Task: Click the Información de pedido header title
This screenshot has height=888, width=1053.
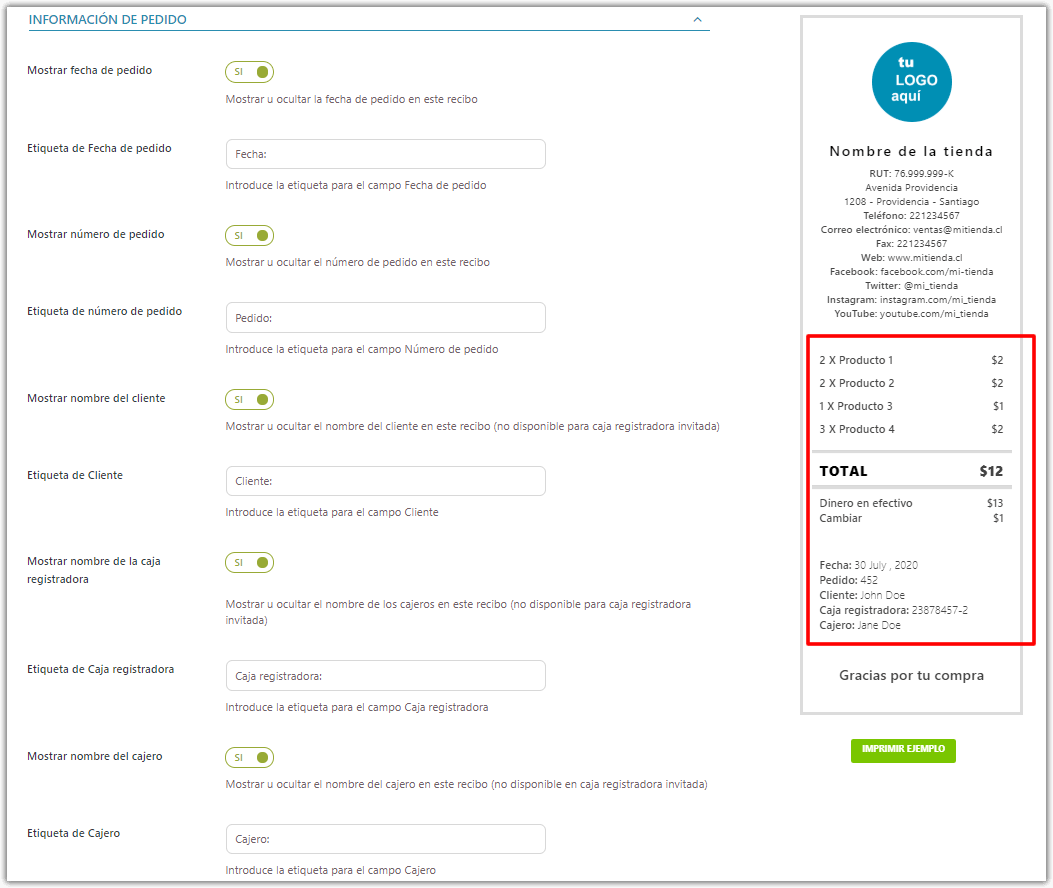Action: point(107,19)
